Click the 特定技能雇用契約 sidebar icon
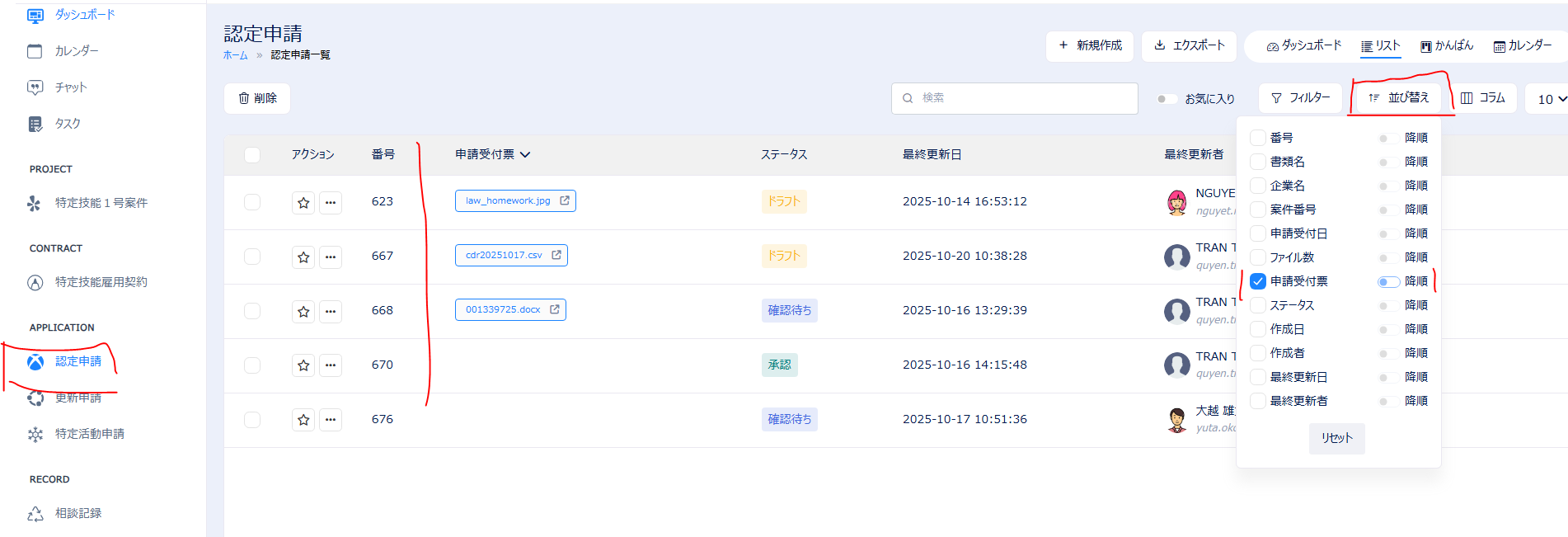1568x537 pixels. pyautogui.click(x=35, y=283)
